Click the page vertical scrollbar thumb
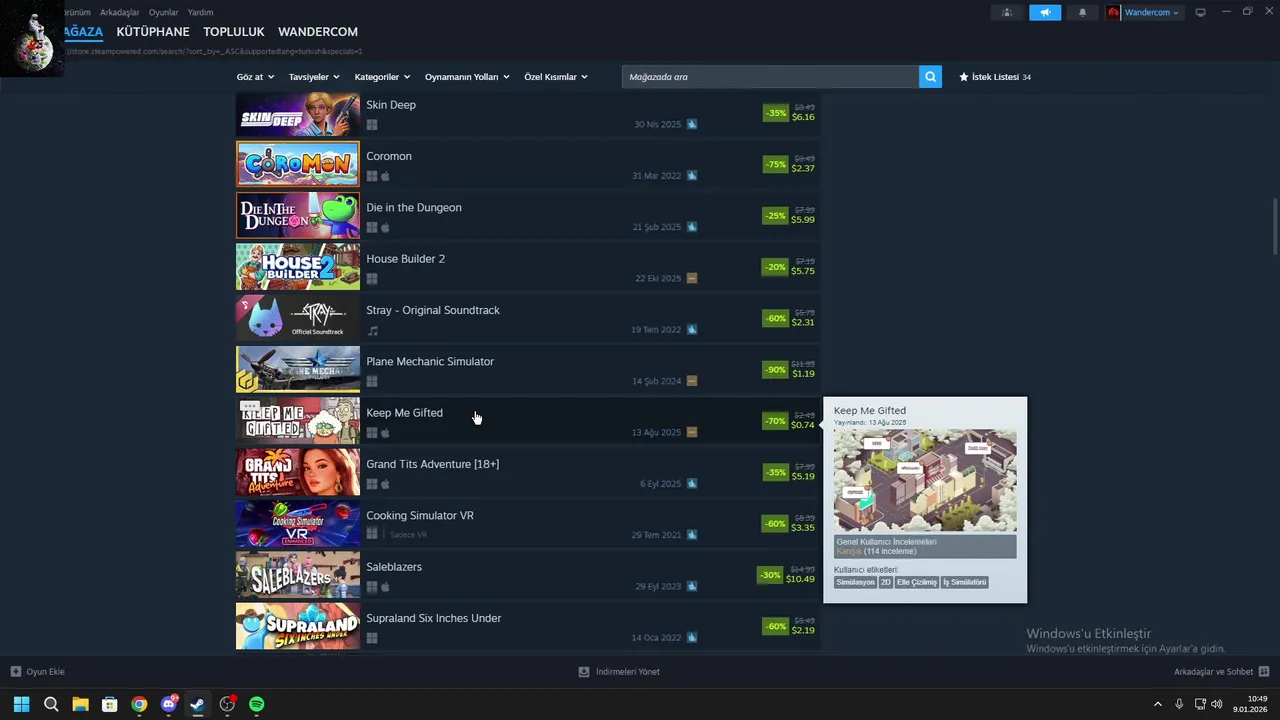 point(1274,227)
